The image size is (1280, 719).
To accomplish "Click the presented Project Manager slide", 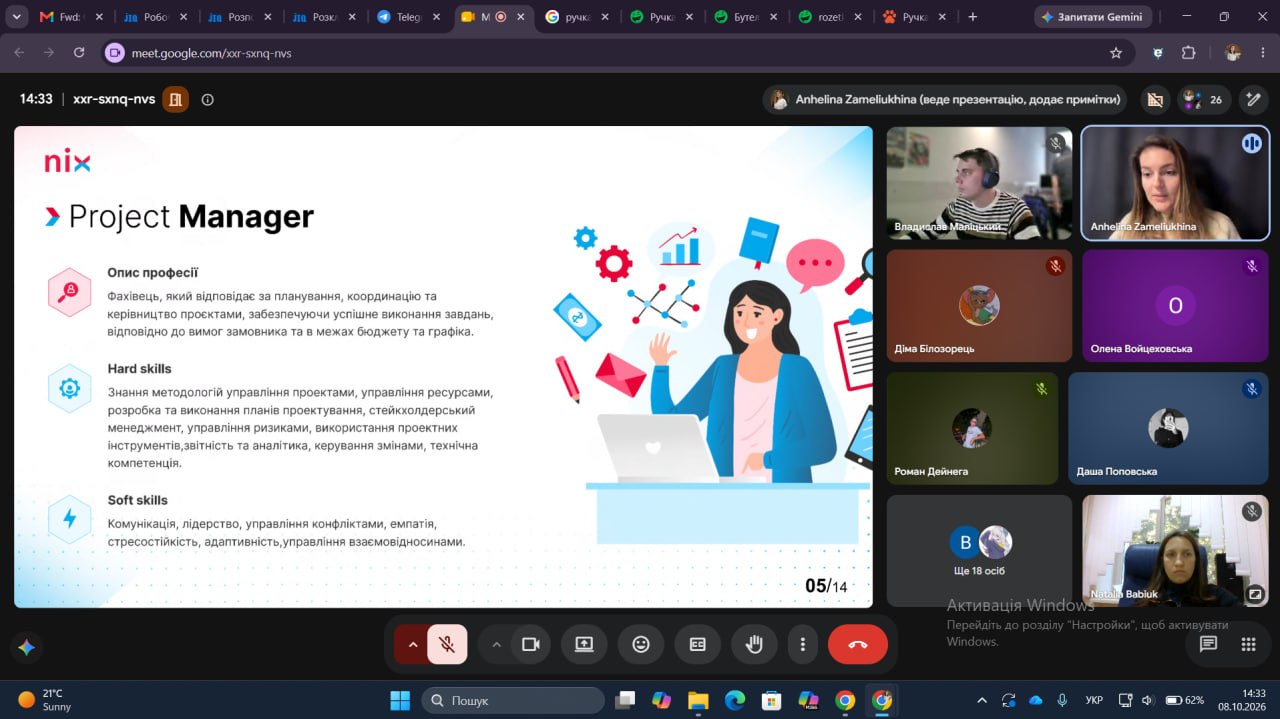I will click(443, 366).
